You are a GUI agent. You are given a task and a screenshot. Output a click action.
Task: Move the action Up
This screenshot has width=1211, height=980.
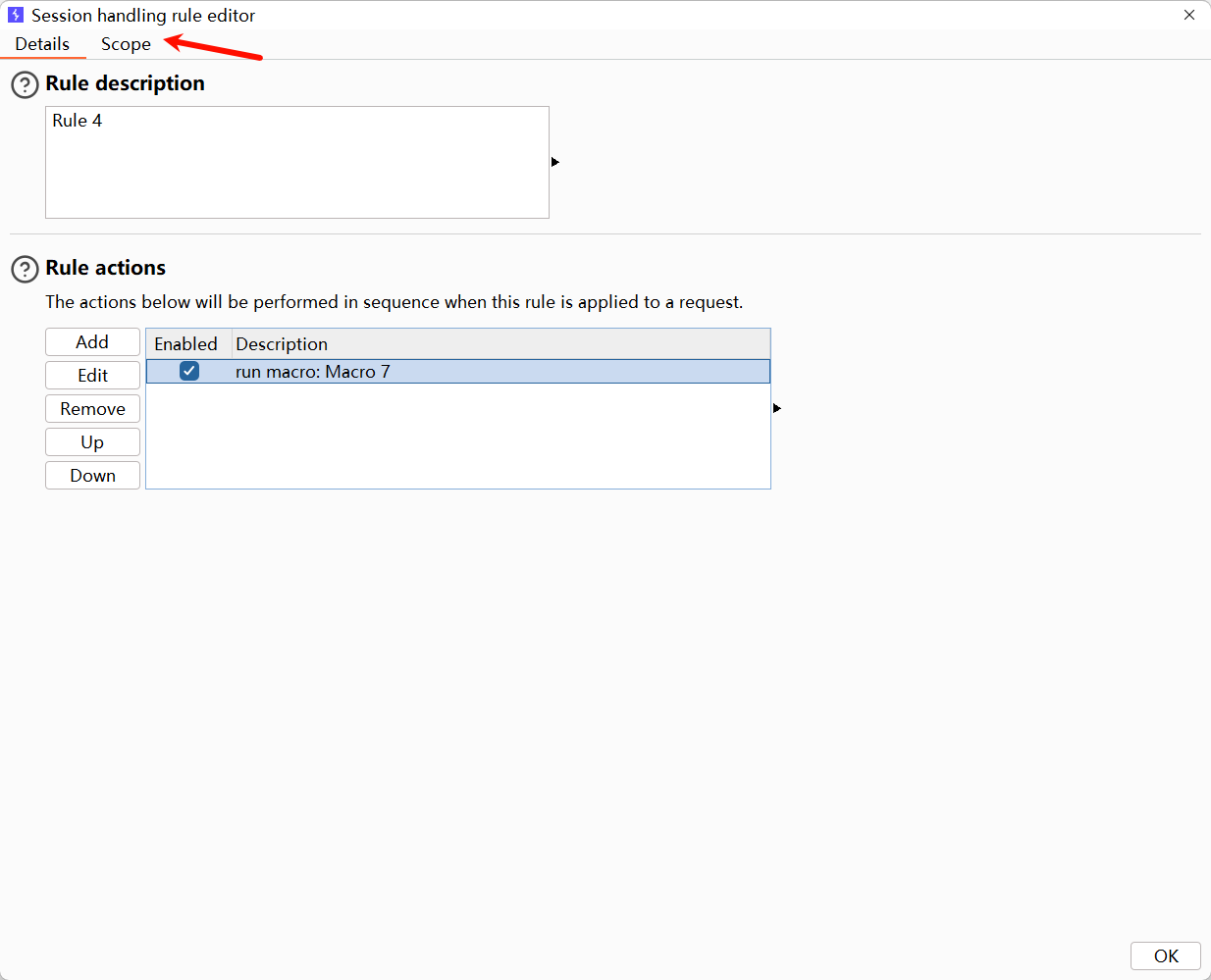point(92,442)
